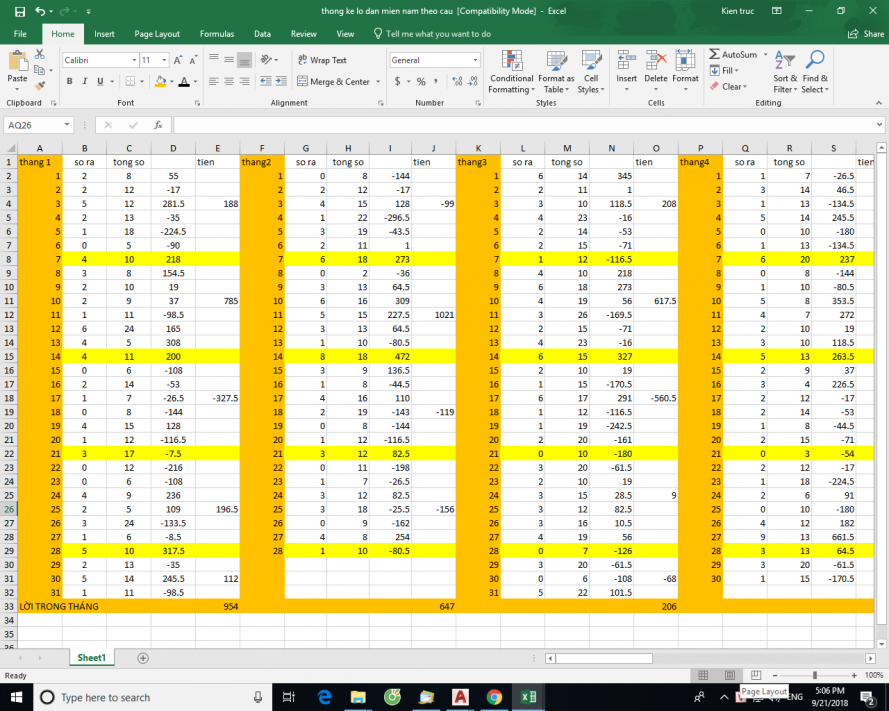Click the Cut scissors icon
This screenshot has height=711, width=889.
coord(40,54)
